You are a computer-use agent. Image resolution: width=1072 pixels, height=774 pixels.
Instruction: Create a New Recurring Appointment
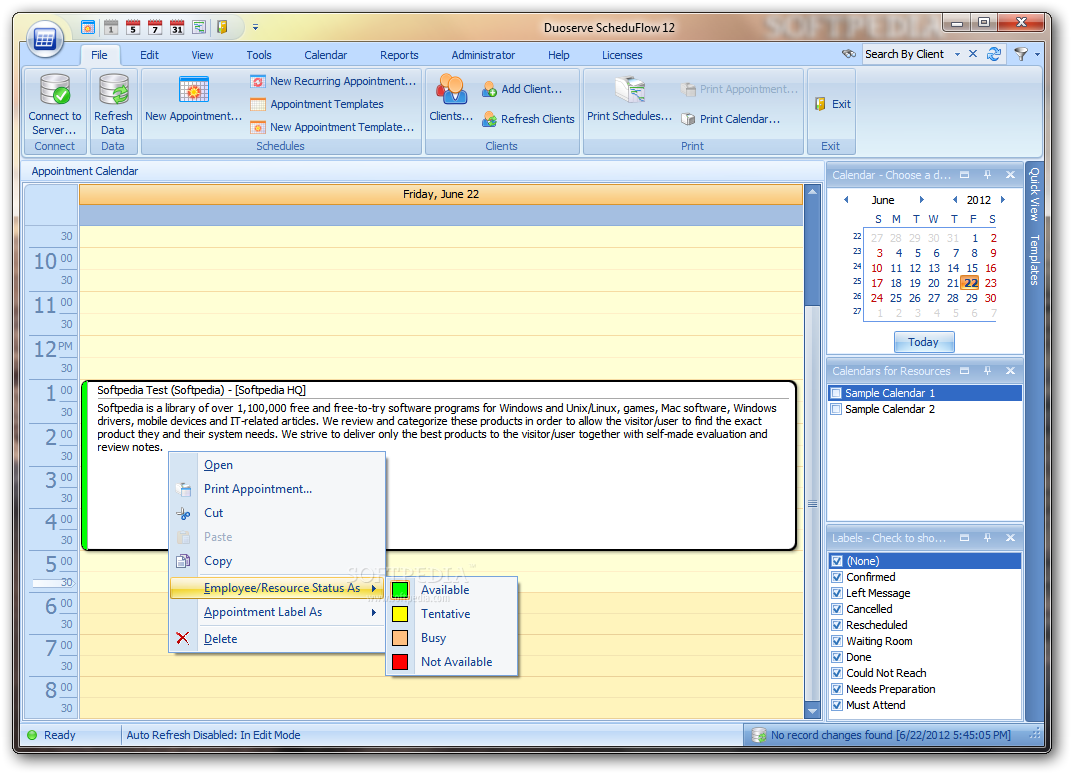tap(333, 81)
